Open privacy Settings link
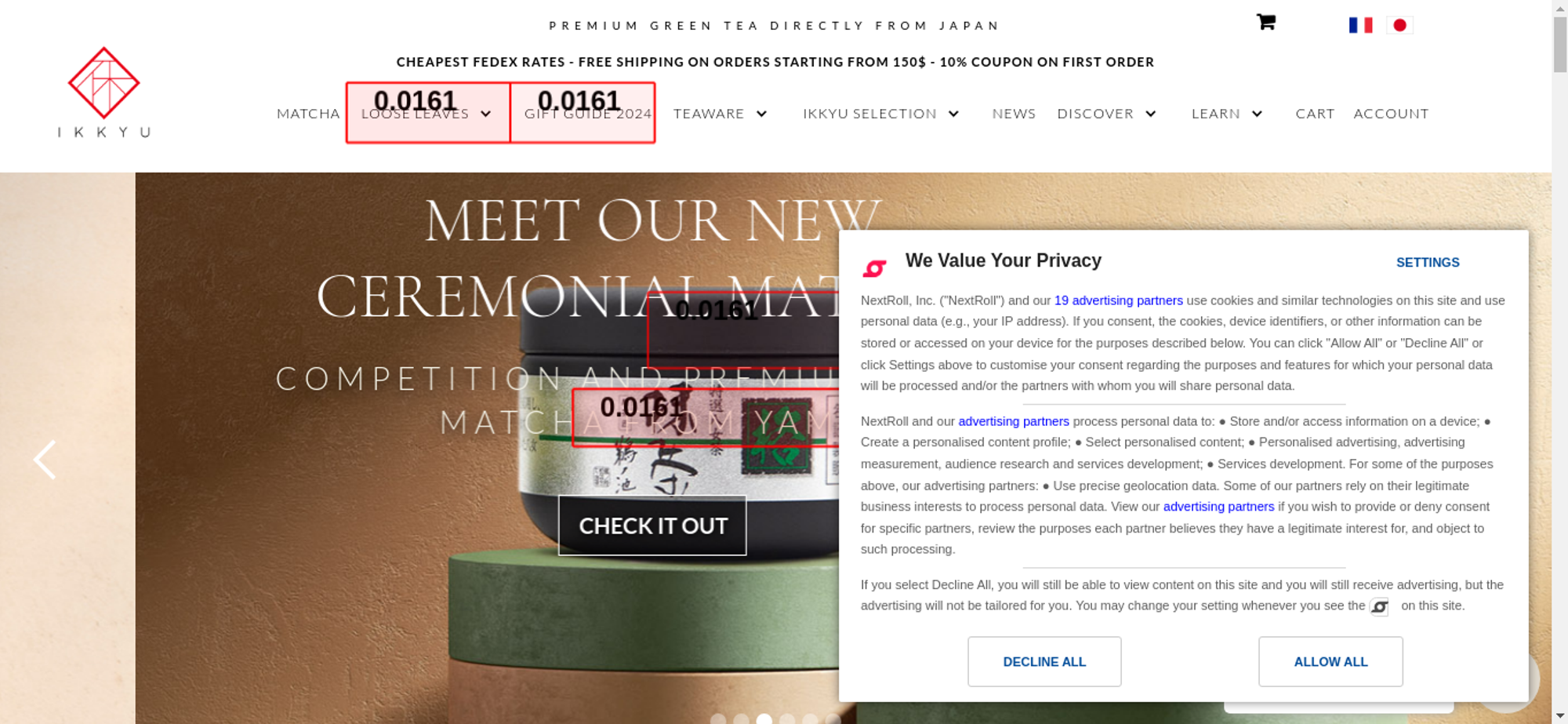The image size is (1568, 724). (x=1428, y=263)
